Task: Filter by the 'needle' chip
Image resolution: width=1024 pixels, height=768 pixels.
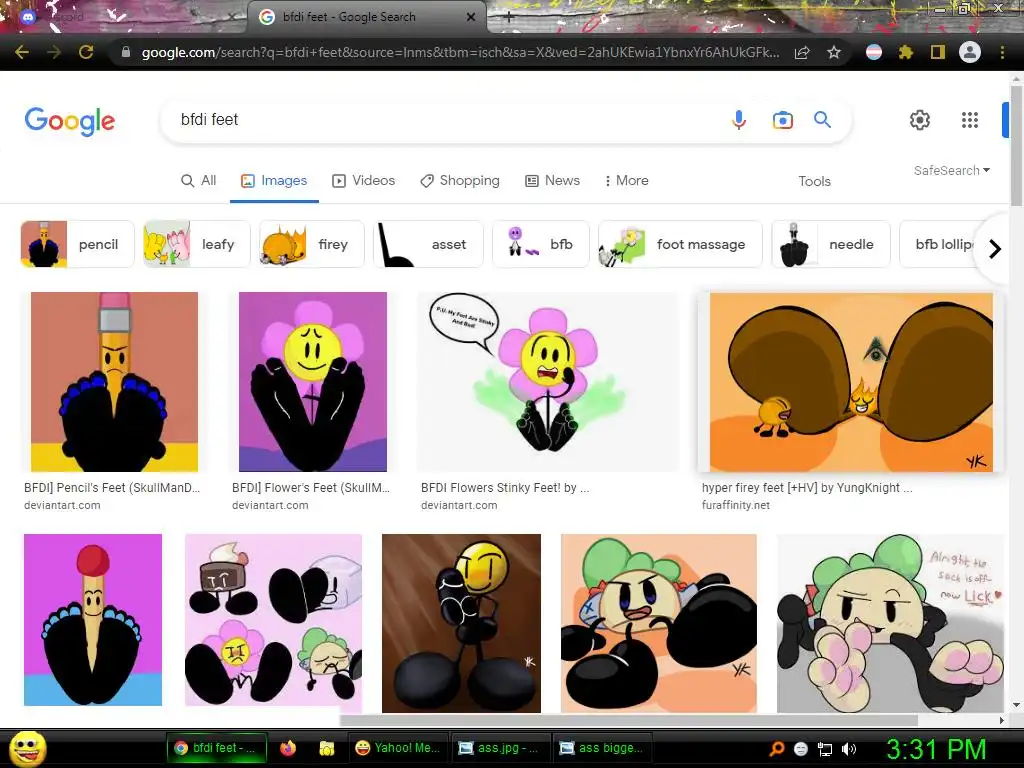Action: 831,244
